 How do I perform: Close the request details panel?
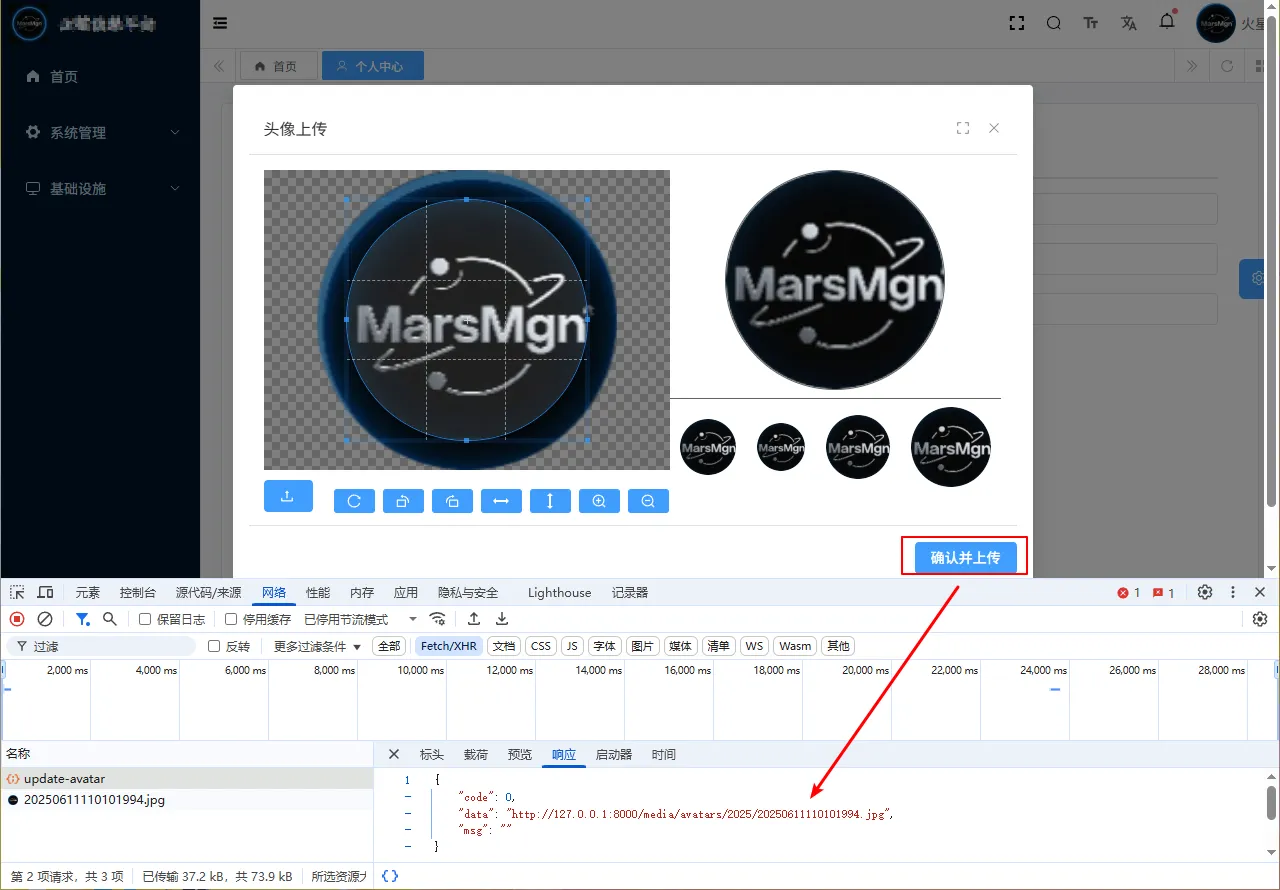click(394, 754)
